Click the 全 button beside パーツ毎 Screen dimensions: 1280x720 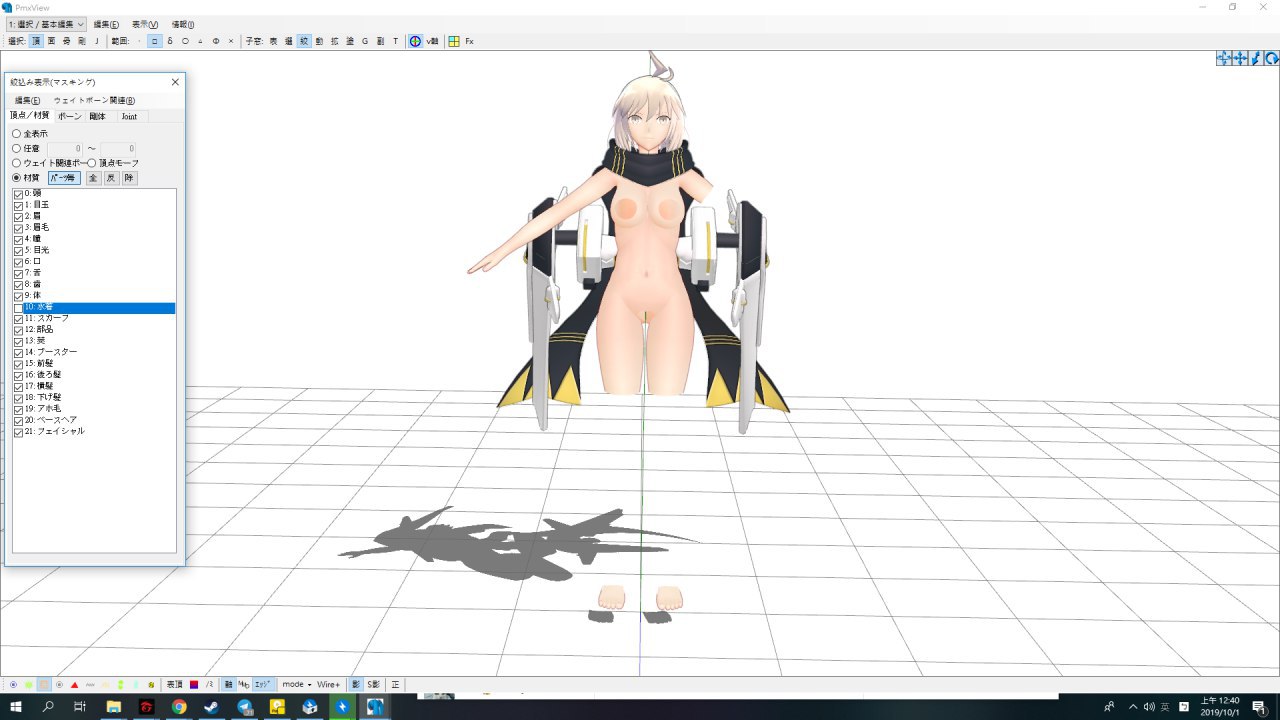pos(93,178)
